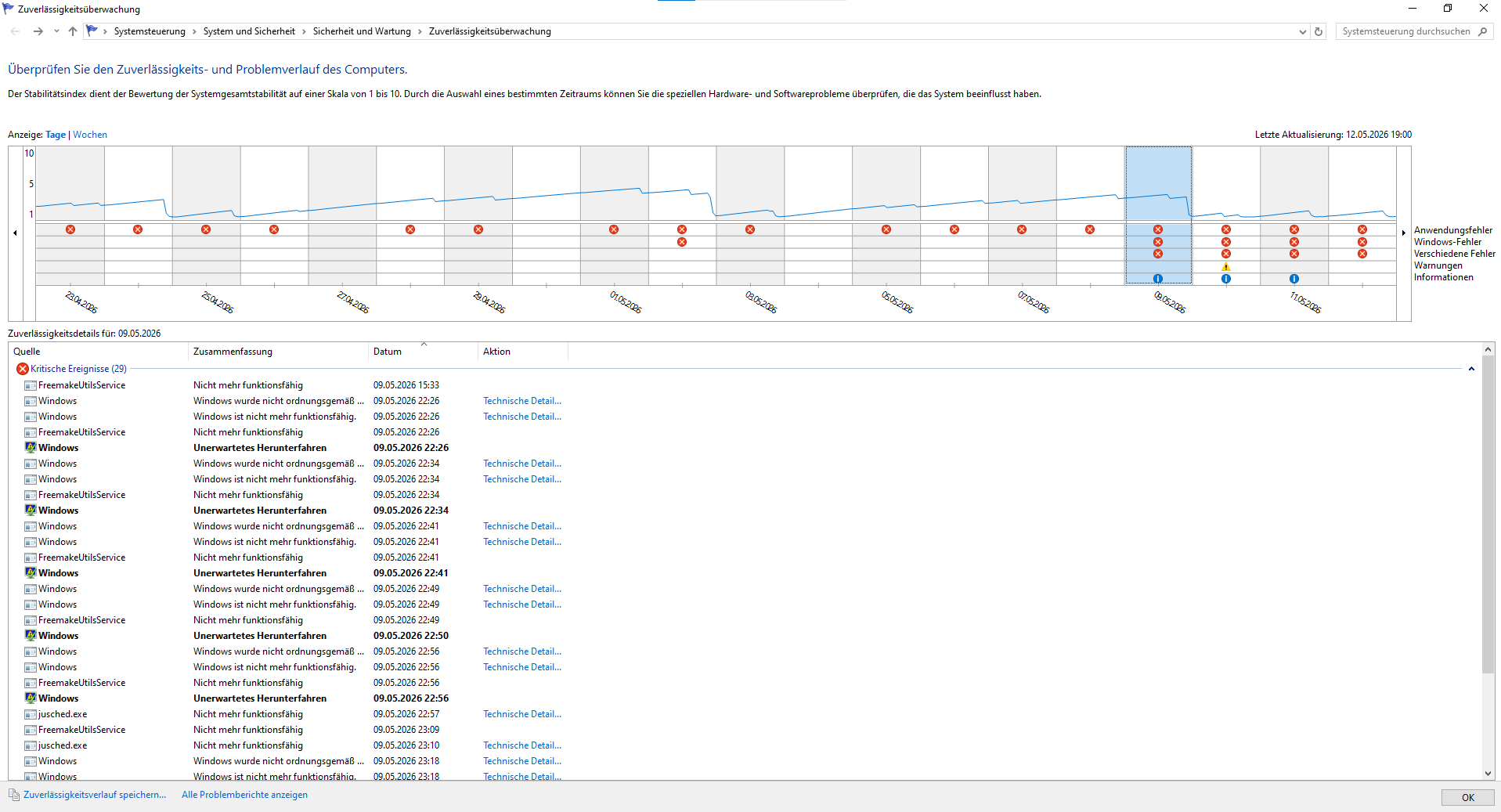Click the jusched.exe icon at 22:57

click(31, 714)
